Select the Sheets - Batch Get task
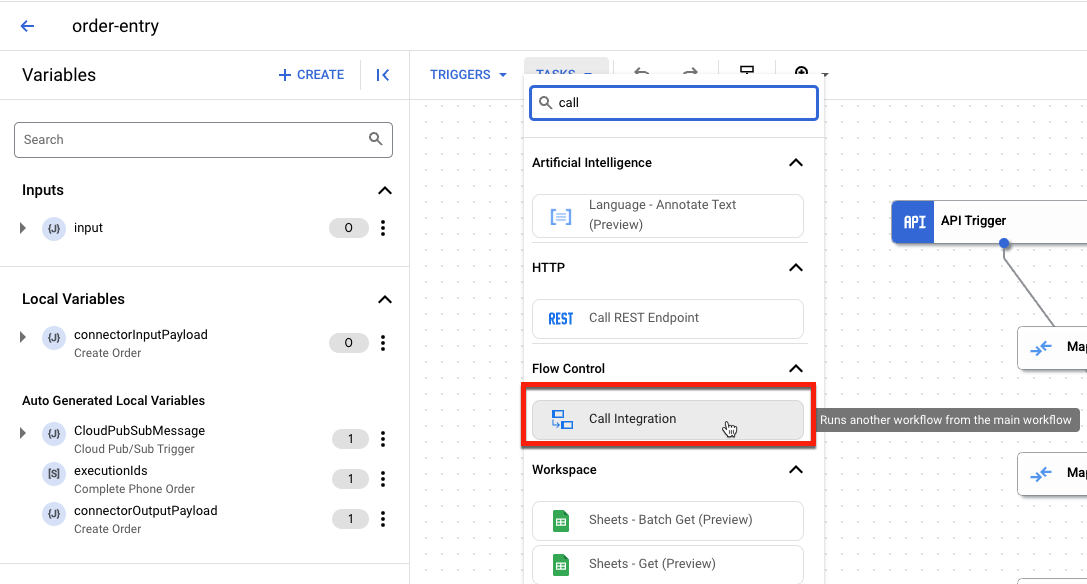1087x584 pixels. point(668,520)
